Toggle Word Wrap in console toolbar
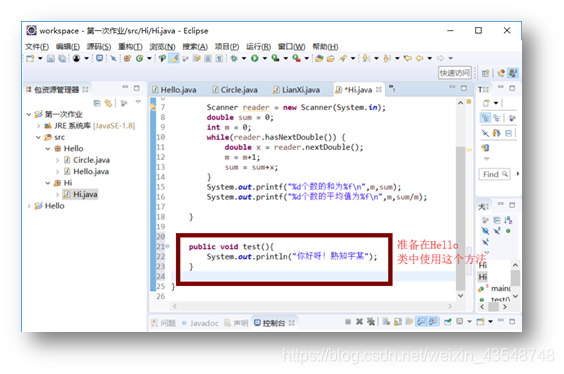The height and width of the screenshot is (374, 564). pos(409,321)
